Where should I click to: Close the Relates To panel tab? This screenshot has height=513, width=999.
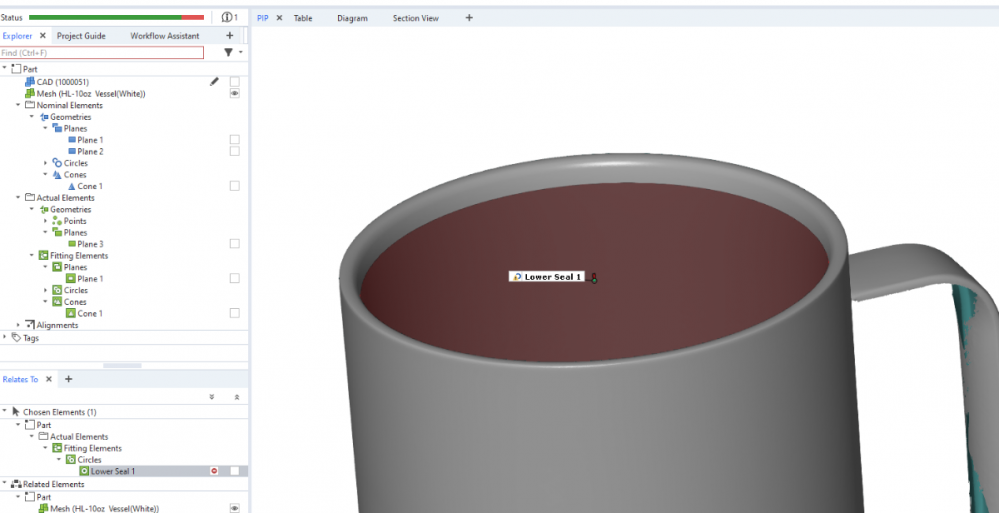coord(48,379)
